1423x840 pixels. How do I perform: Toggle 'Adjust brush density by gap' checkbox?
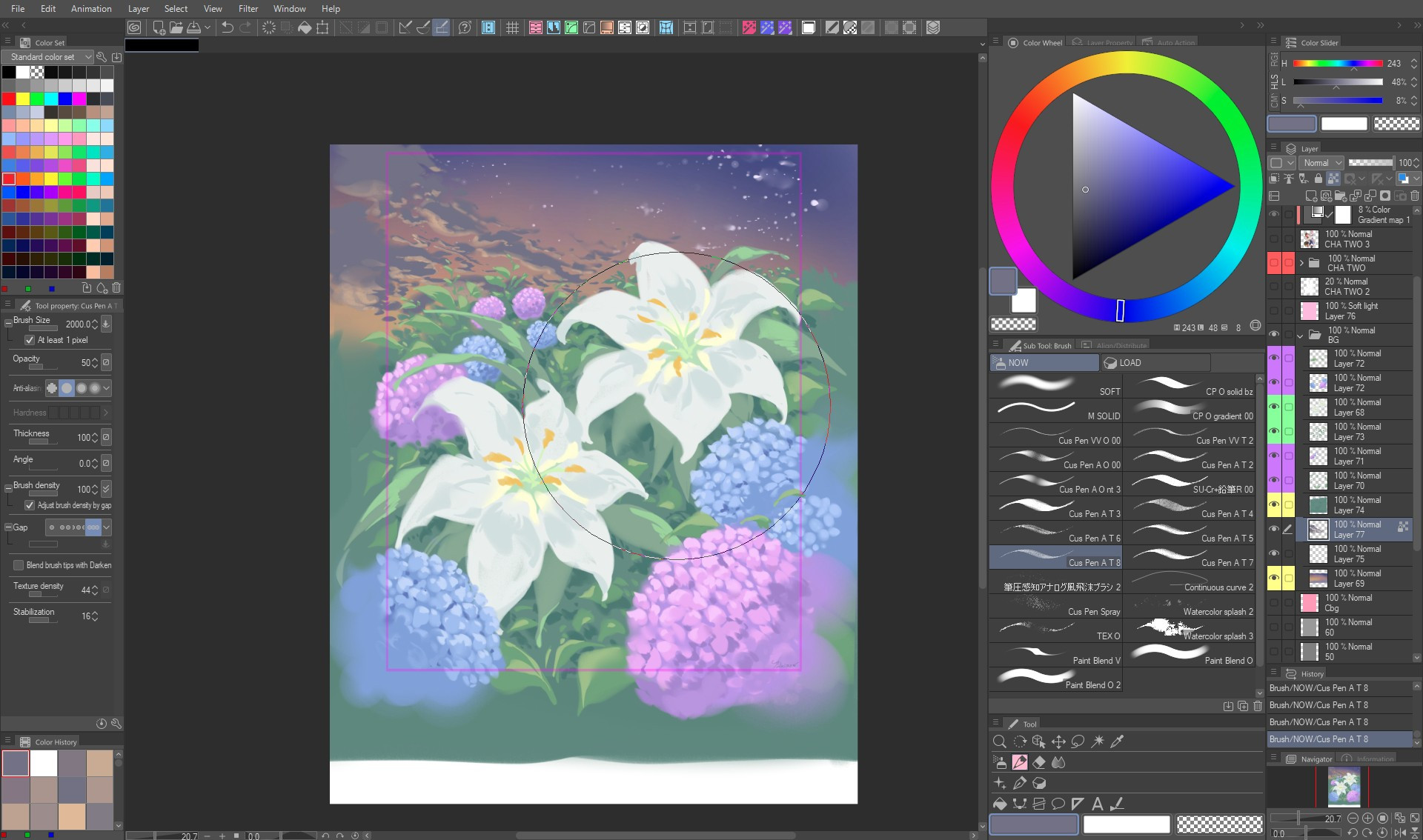30,505
